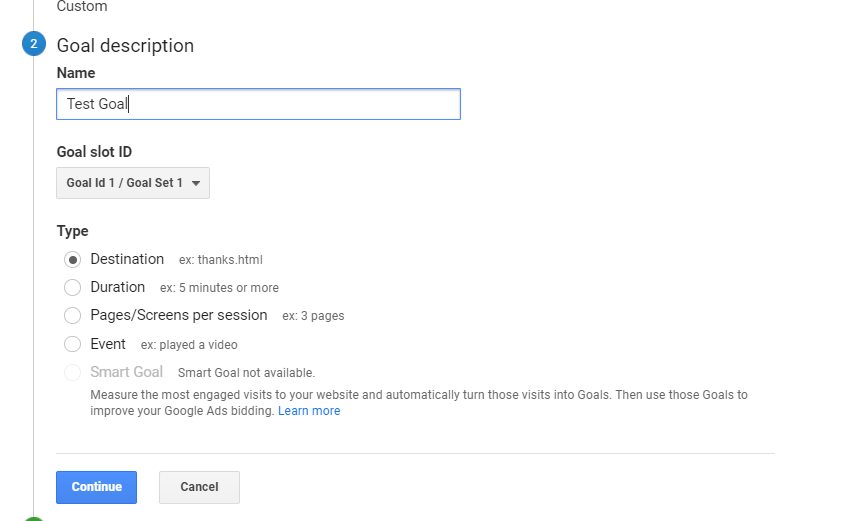Screen dimensions: 841x521
Task: Click the disabled Smart Goal radio button
Action: (x=72, y=372)
